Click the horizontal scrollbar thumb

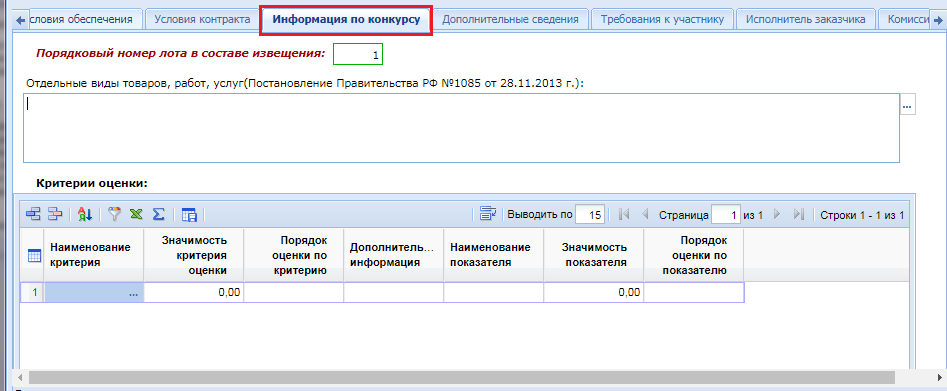(462, 377)
